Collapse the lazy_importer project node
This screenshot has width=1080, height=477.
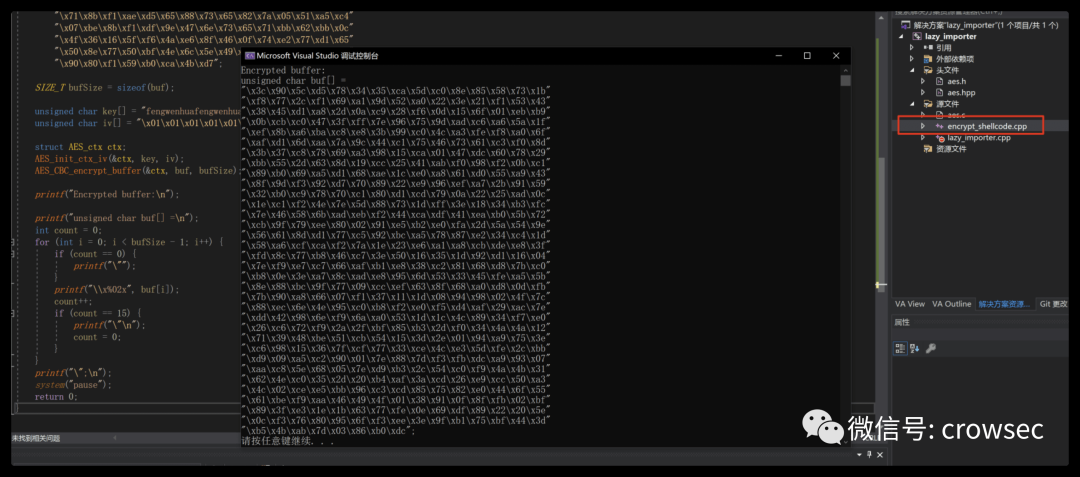click(902, 36)
